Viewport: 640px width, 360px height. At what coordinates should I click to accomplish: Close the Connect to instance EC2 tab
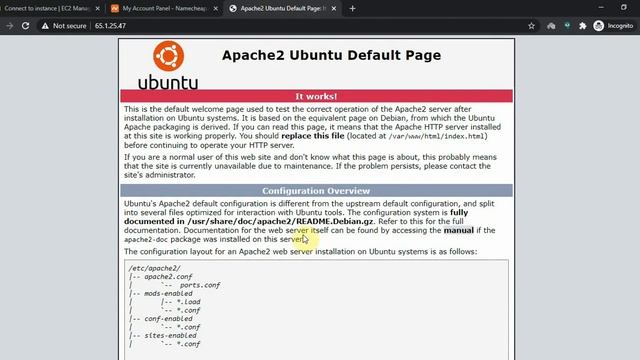pos(98,8)
